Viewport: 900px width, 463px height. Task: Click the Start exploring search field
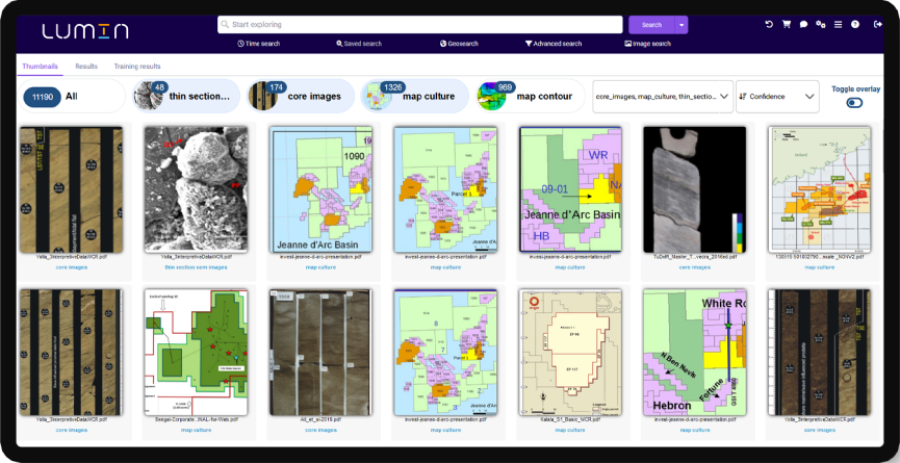coord(420,25)
